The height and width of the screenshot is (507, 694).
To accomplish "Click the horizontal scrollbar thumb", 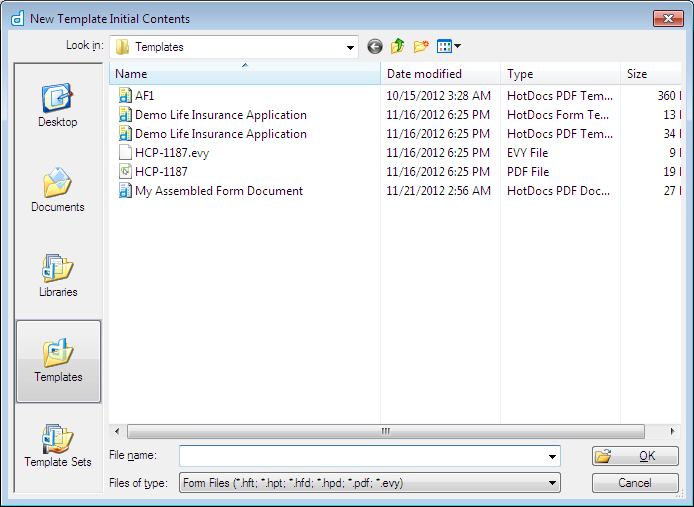I will coord(386,431).
